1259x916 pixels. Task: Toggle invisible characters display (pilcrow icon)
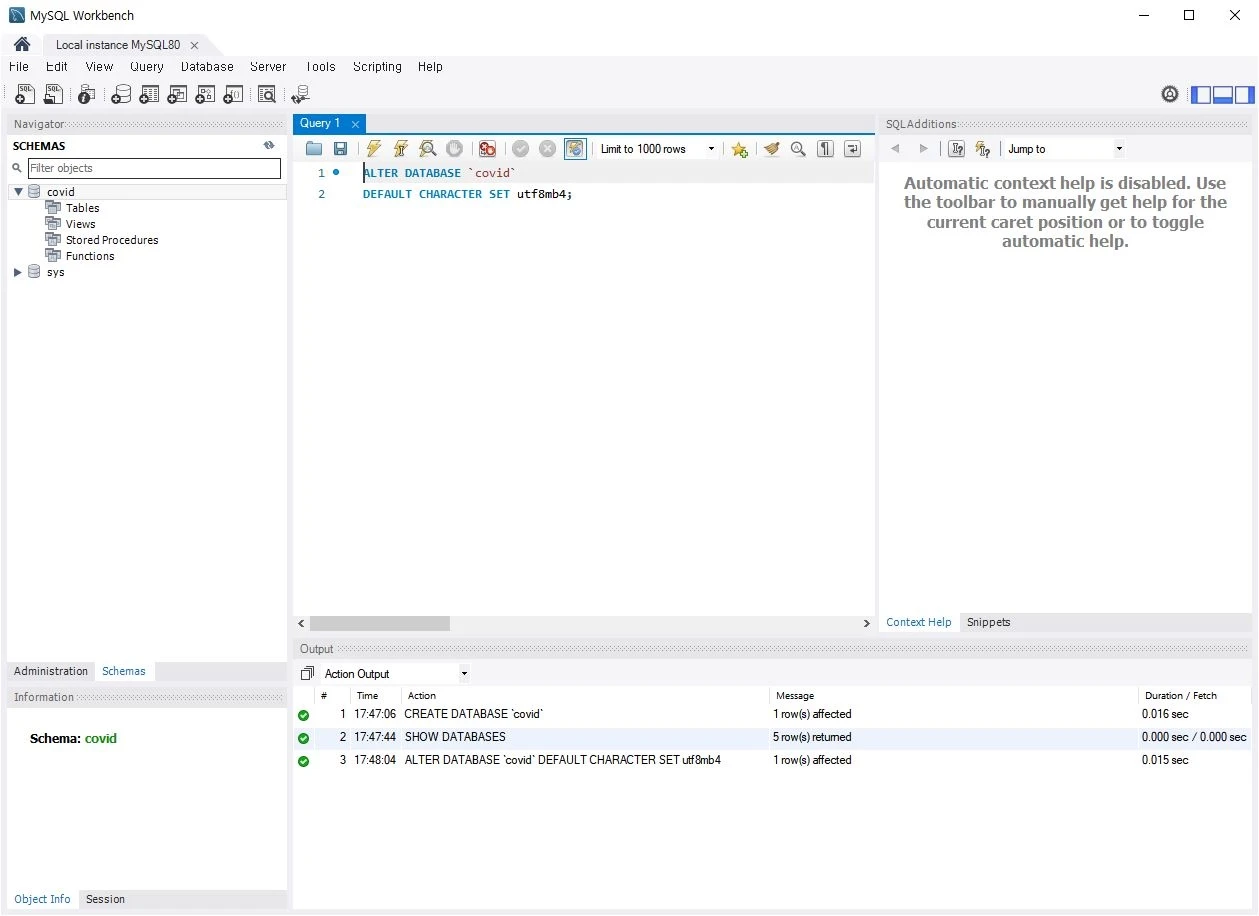pos(825,149)
